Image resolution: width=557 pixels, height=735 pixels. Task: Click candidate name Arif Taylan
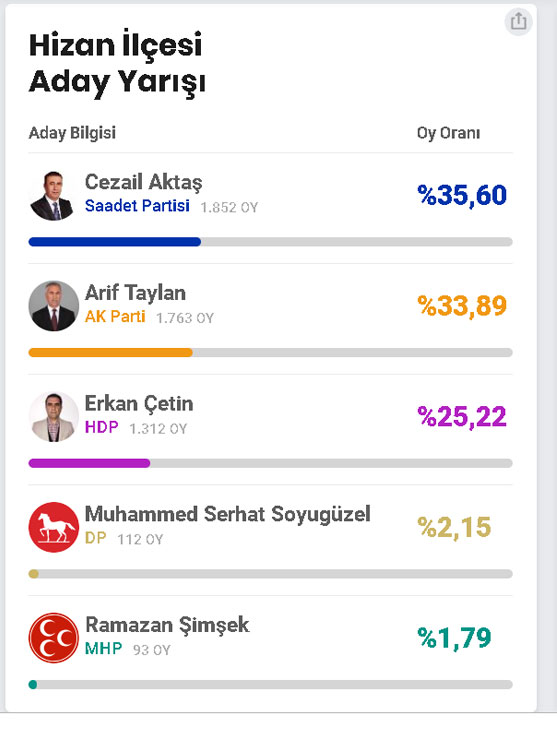[135, 293]
